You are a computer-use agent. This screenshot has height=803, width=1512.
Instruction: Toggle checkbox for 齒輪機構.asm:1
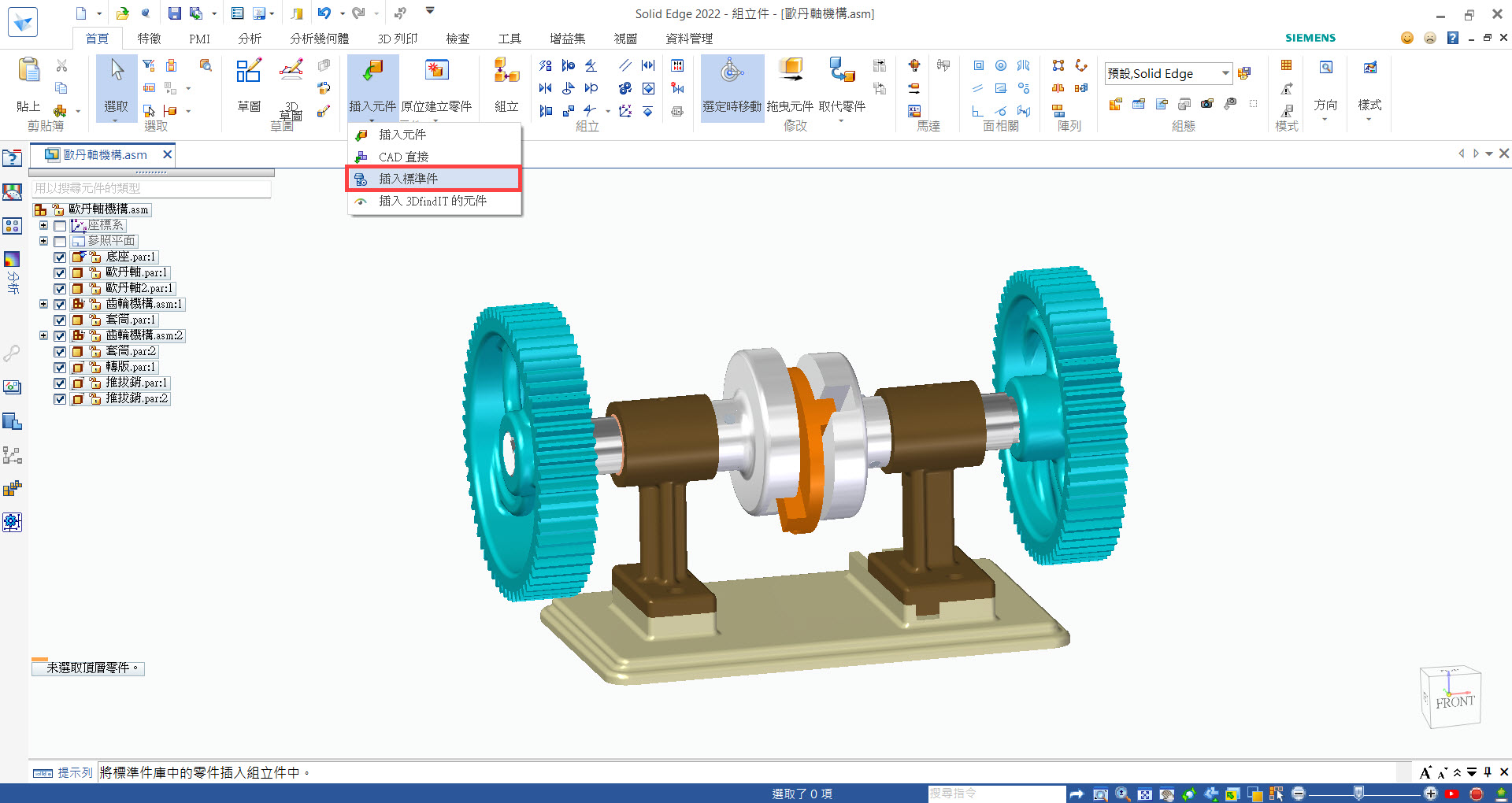(x=60, y=305)
